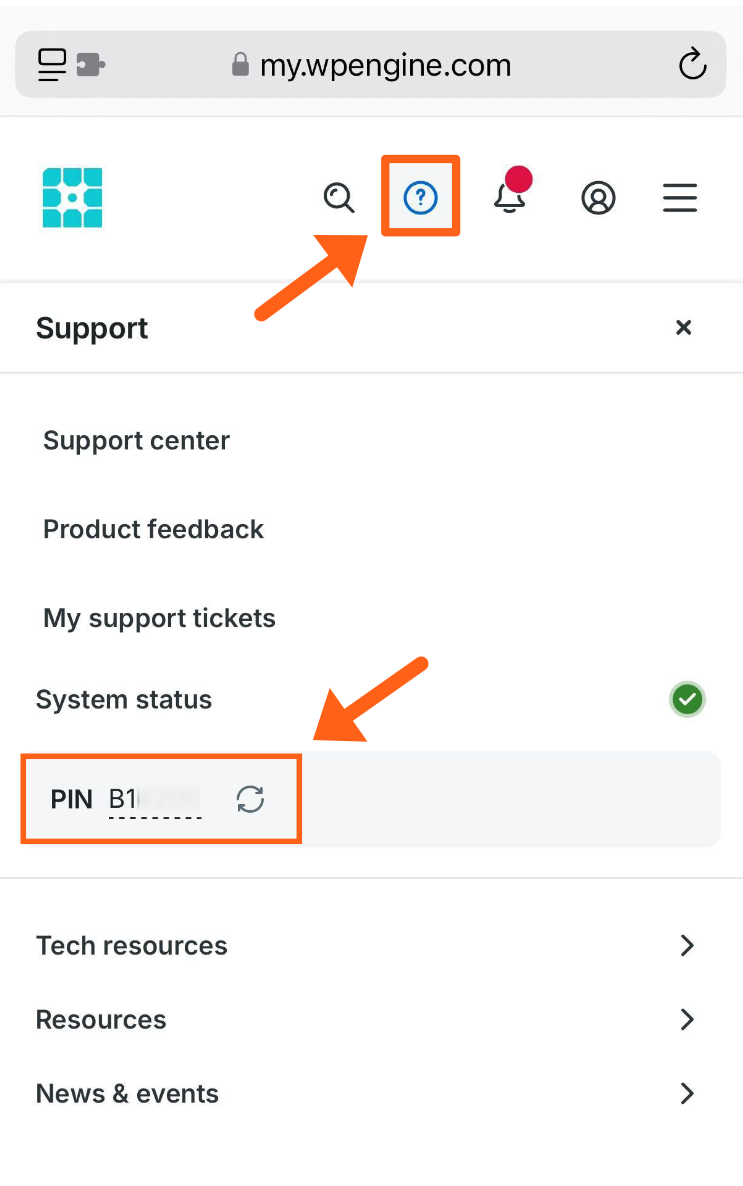Open browser page settings icon
Screen dimensions: 743x1186
(52, 65)
